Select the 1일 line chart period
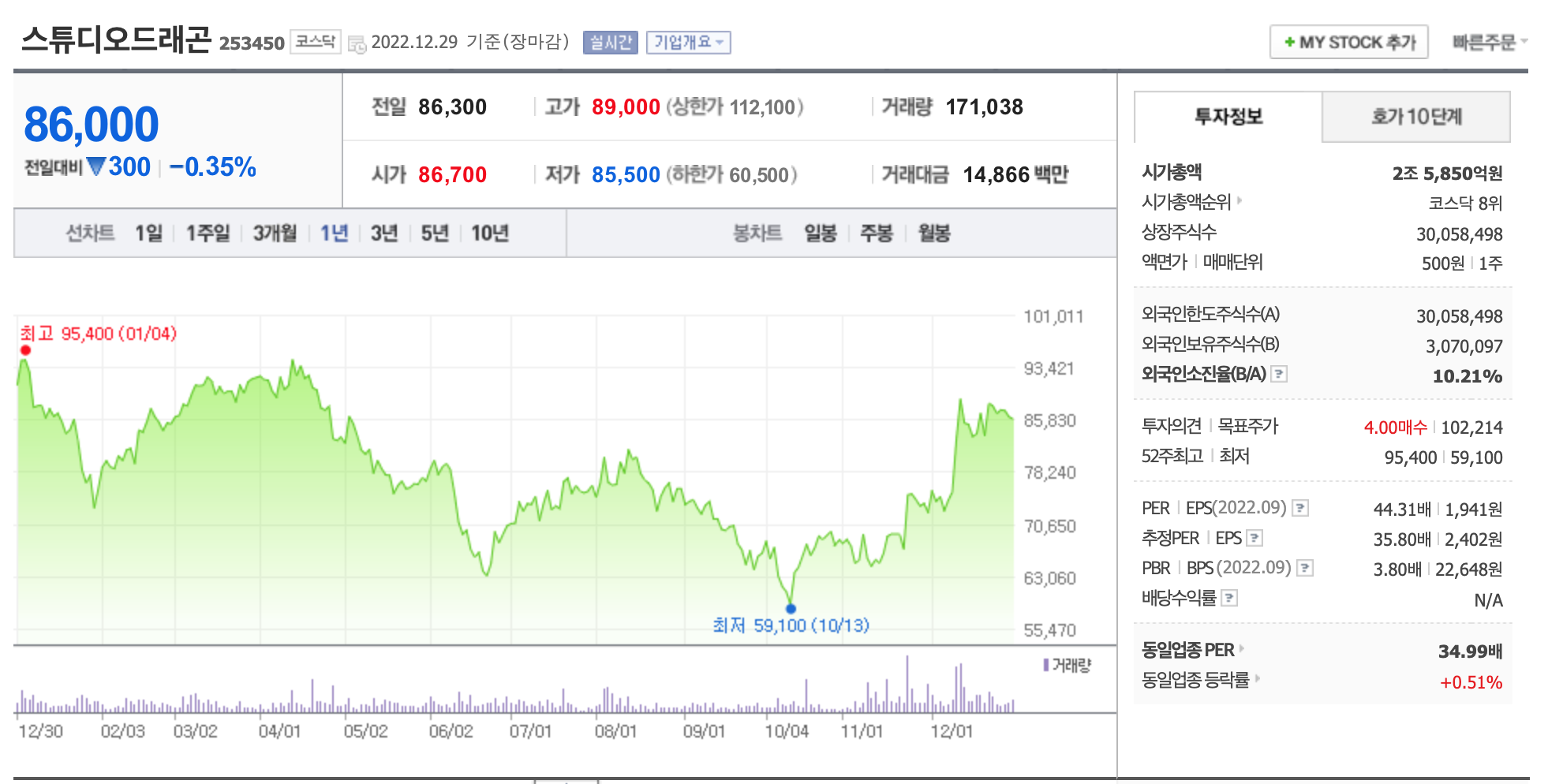 [148, 233]
